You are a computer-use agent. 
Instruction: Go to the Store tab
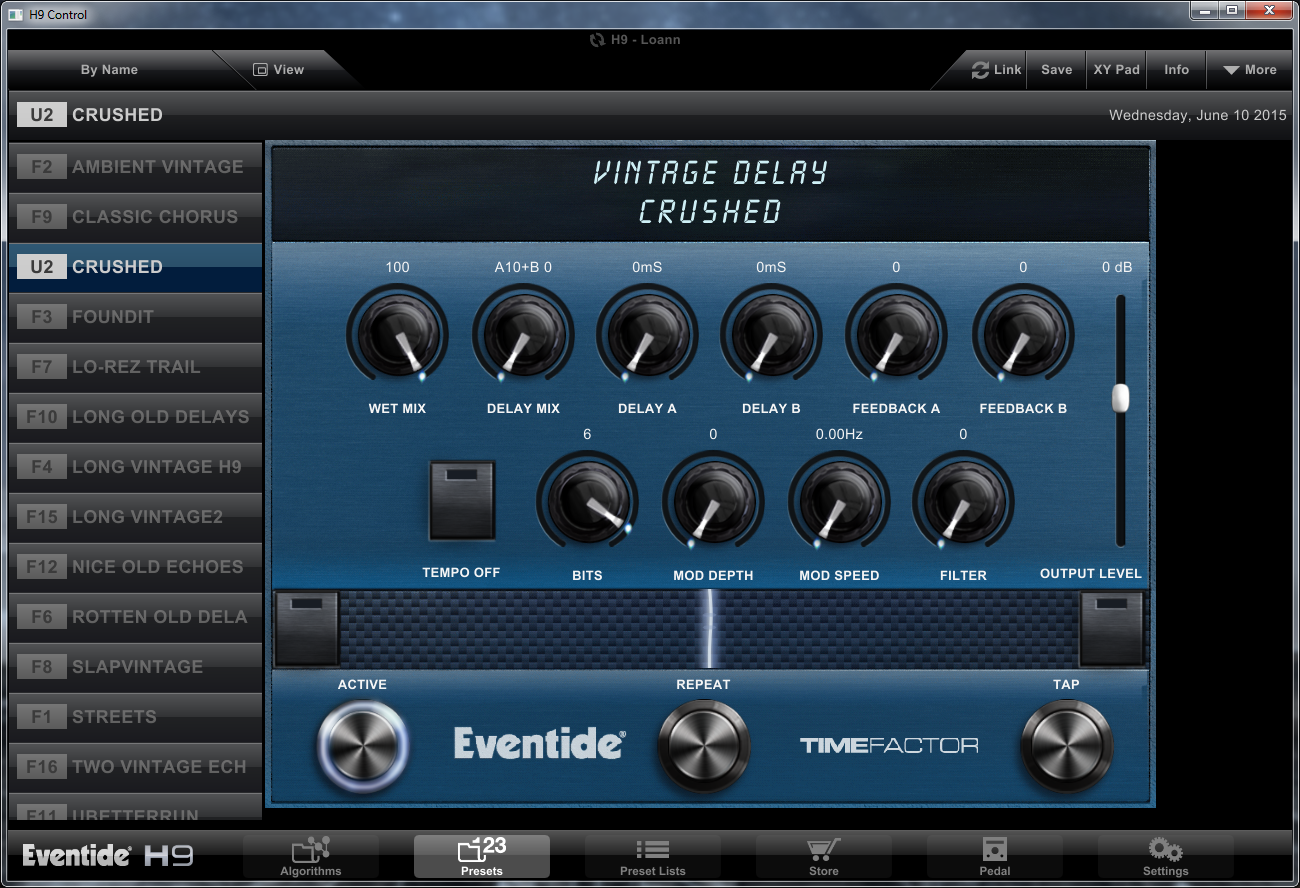[823, 856]
